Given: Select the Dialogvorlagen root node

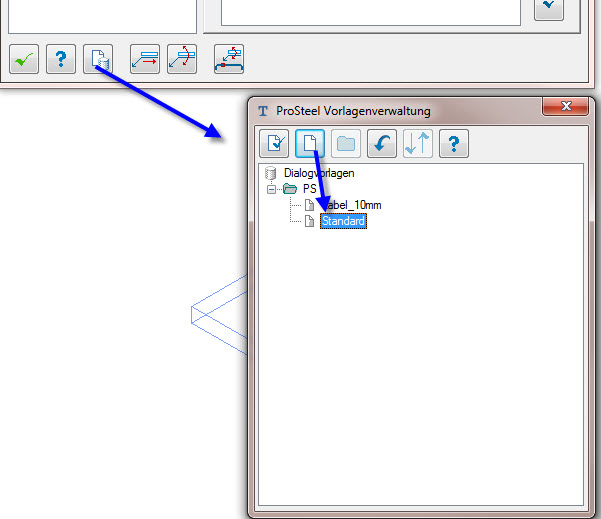Looking at the screenshot, I should coord(319,173).
